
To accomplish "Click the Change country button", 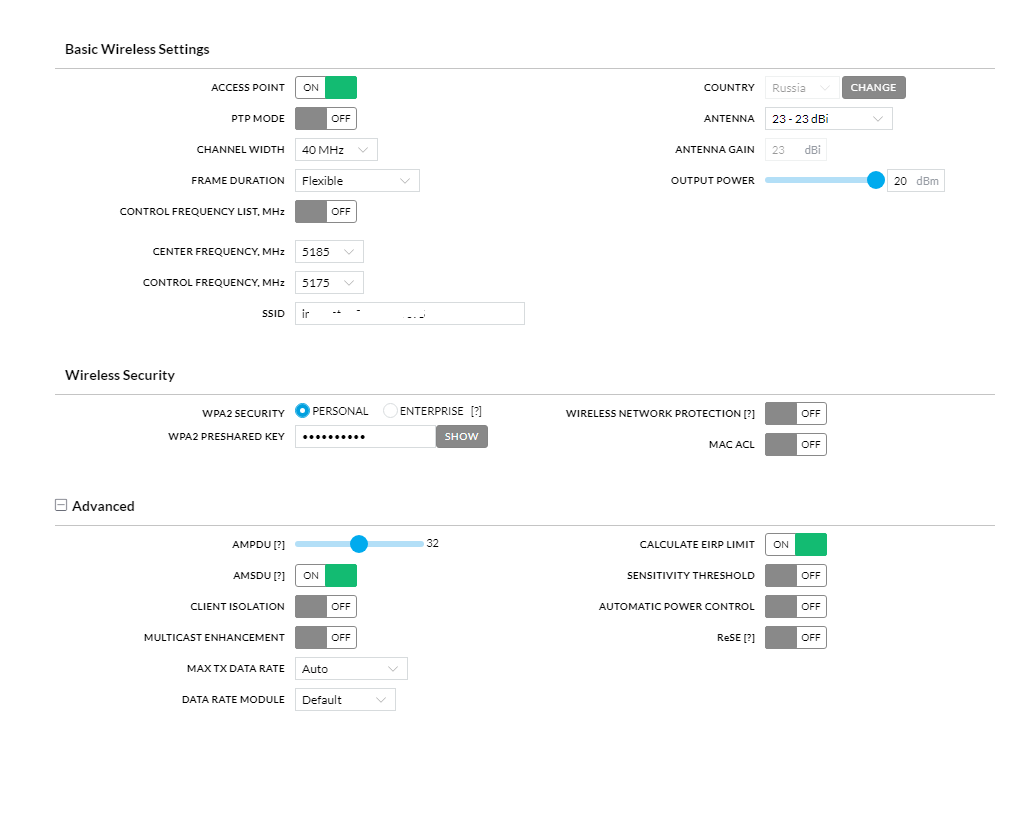I will [x=873, y=88].
